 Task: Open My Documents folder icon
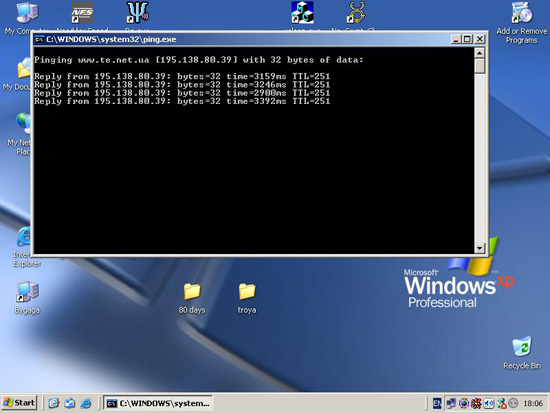pos(24,68)
